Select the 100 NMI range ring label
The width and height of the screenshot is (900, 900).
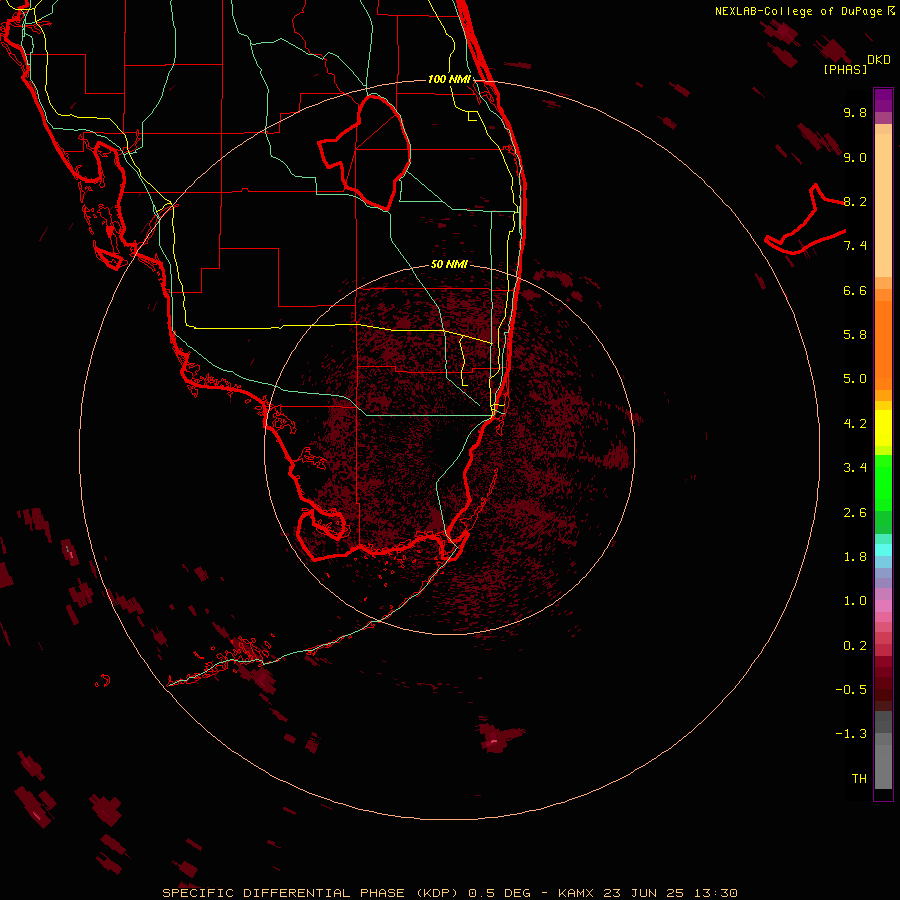[449, 79]
